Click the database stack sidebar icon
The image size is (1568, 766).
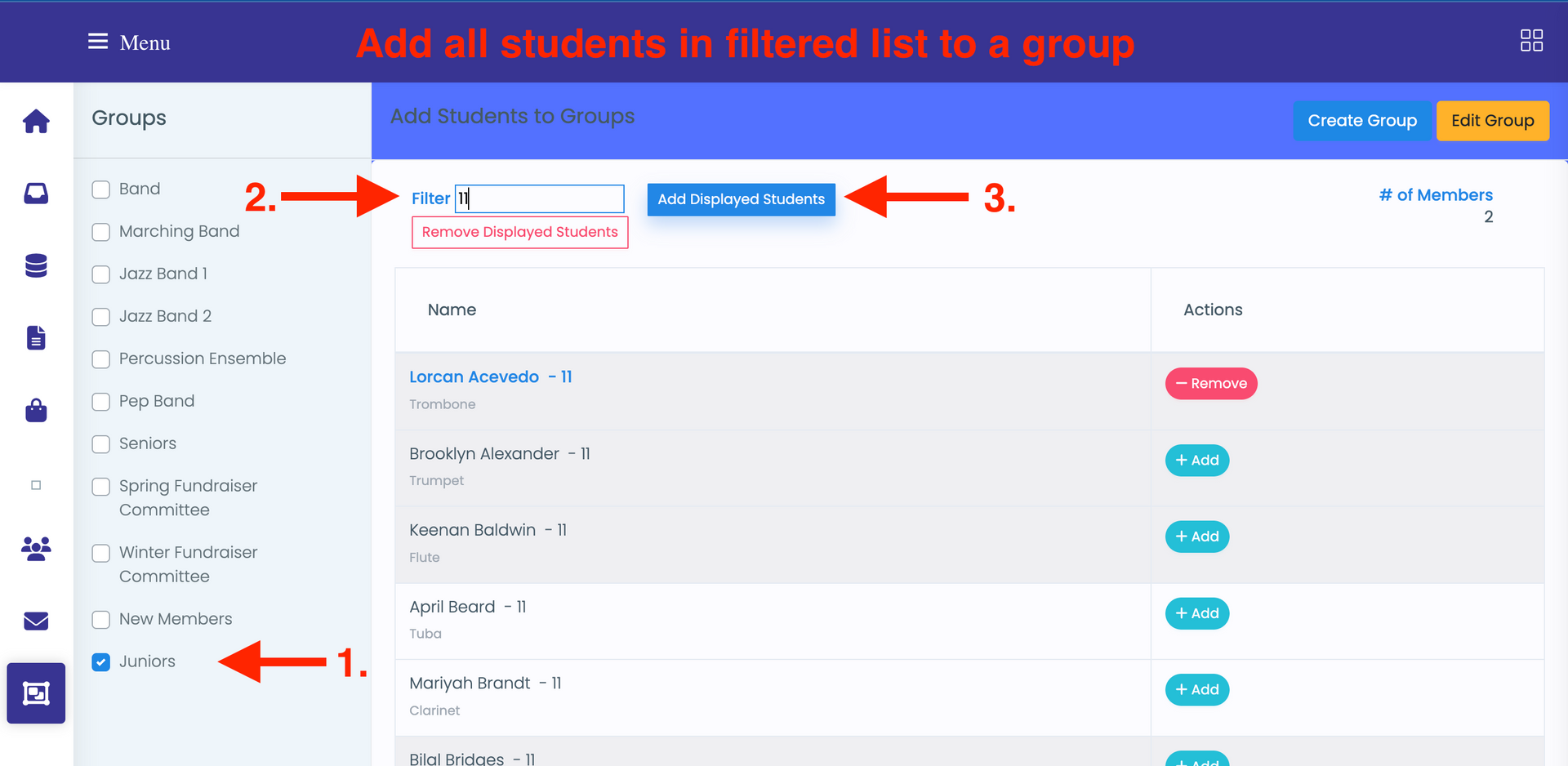(x=36, y=265)
